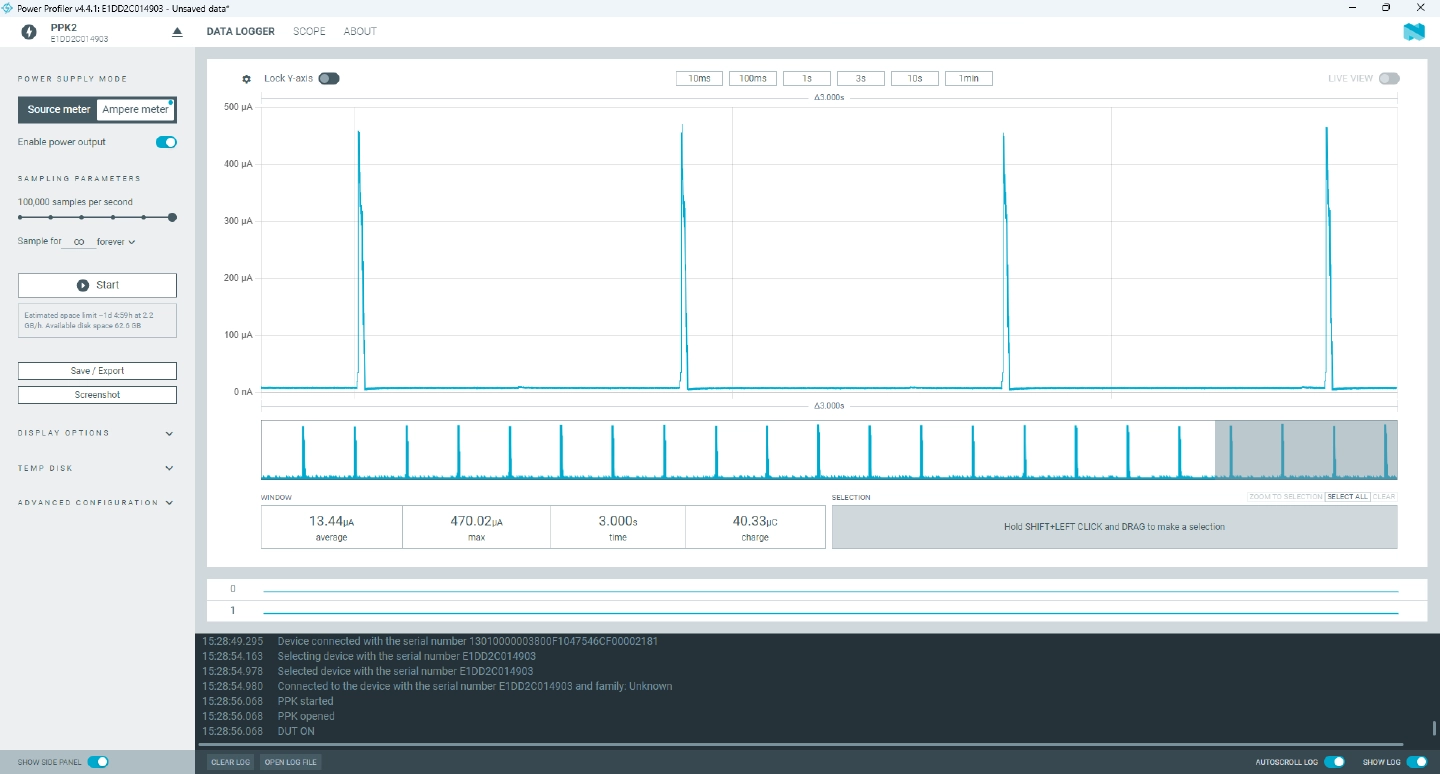Disable the Enable power output switch
Viewport: 1440px width, 774px height.
point(166,142)
